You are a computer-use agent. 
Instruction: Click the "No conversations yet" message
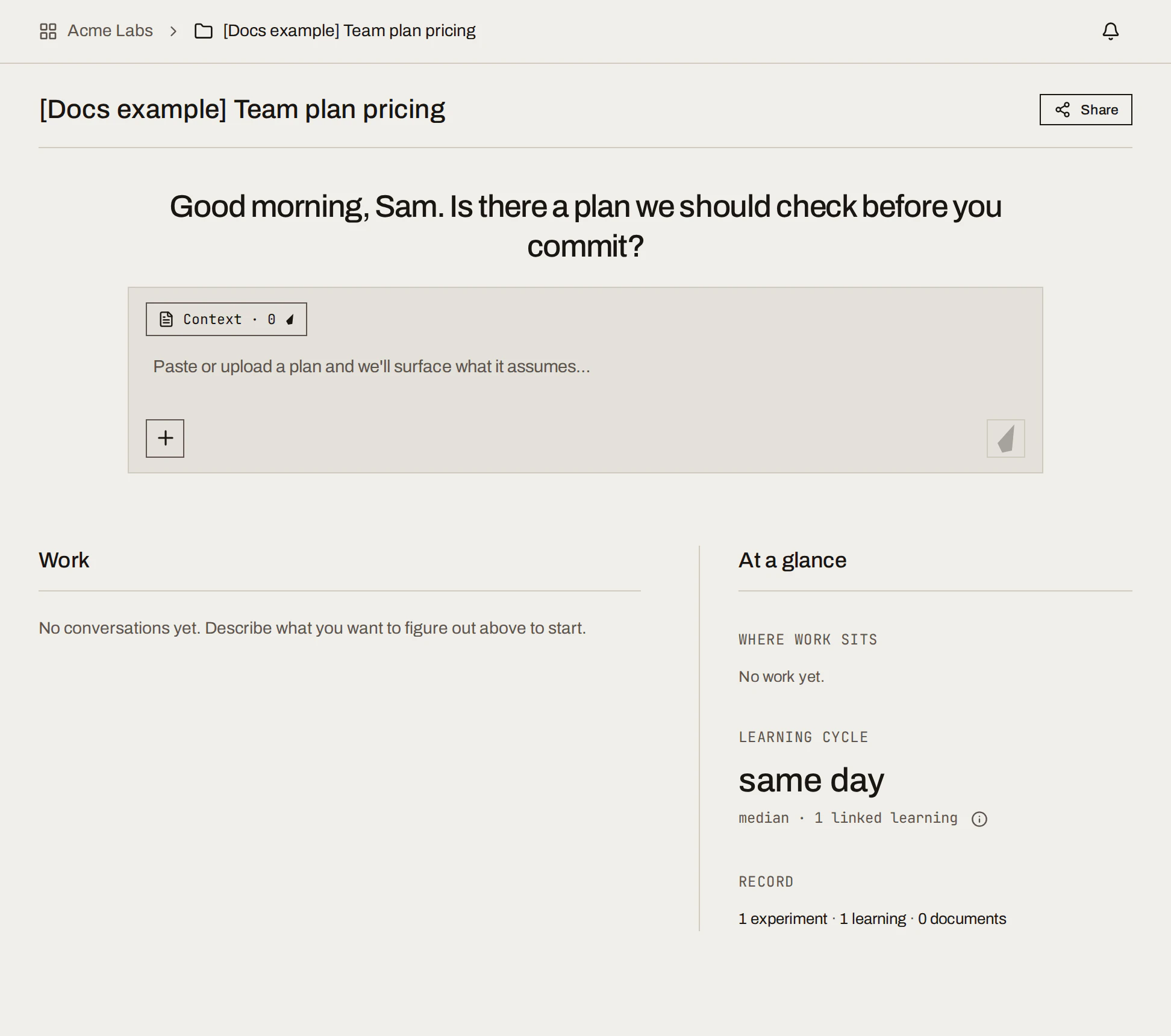(312, 628)
